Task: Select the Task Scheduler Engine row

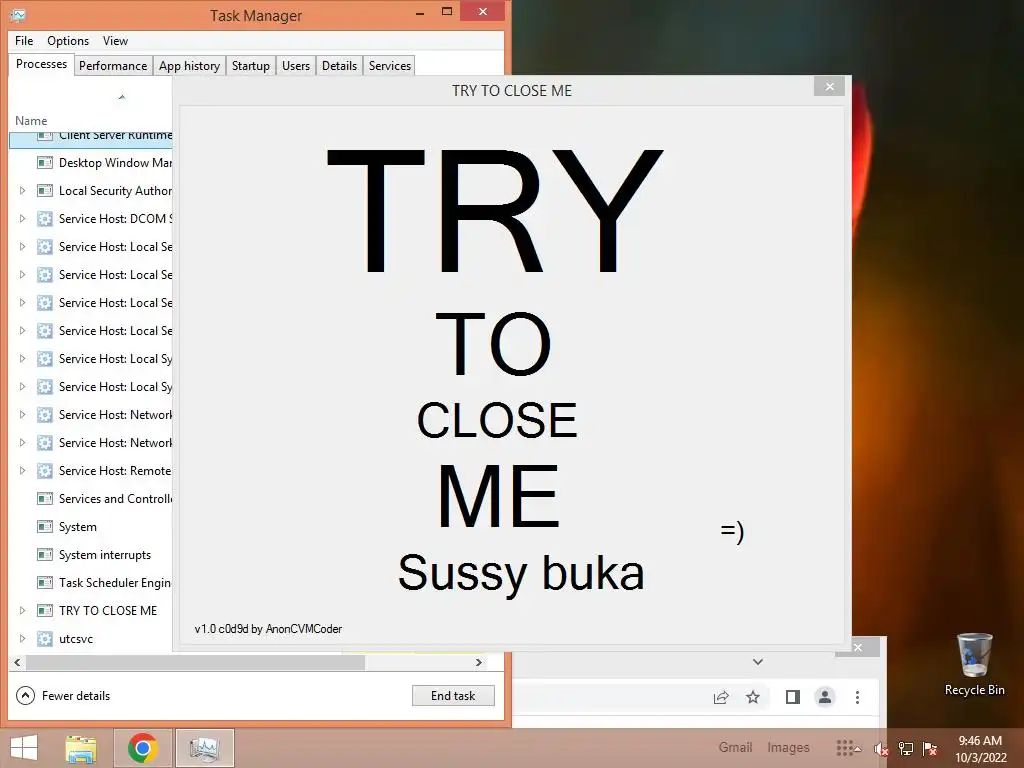Action: click(x=91, y=583)
